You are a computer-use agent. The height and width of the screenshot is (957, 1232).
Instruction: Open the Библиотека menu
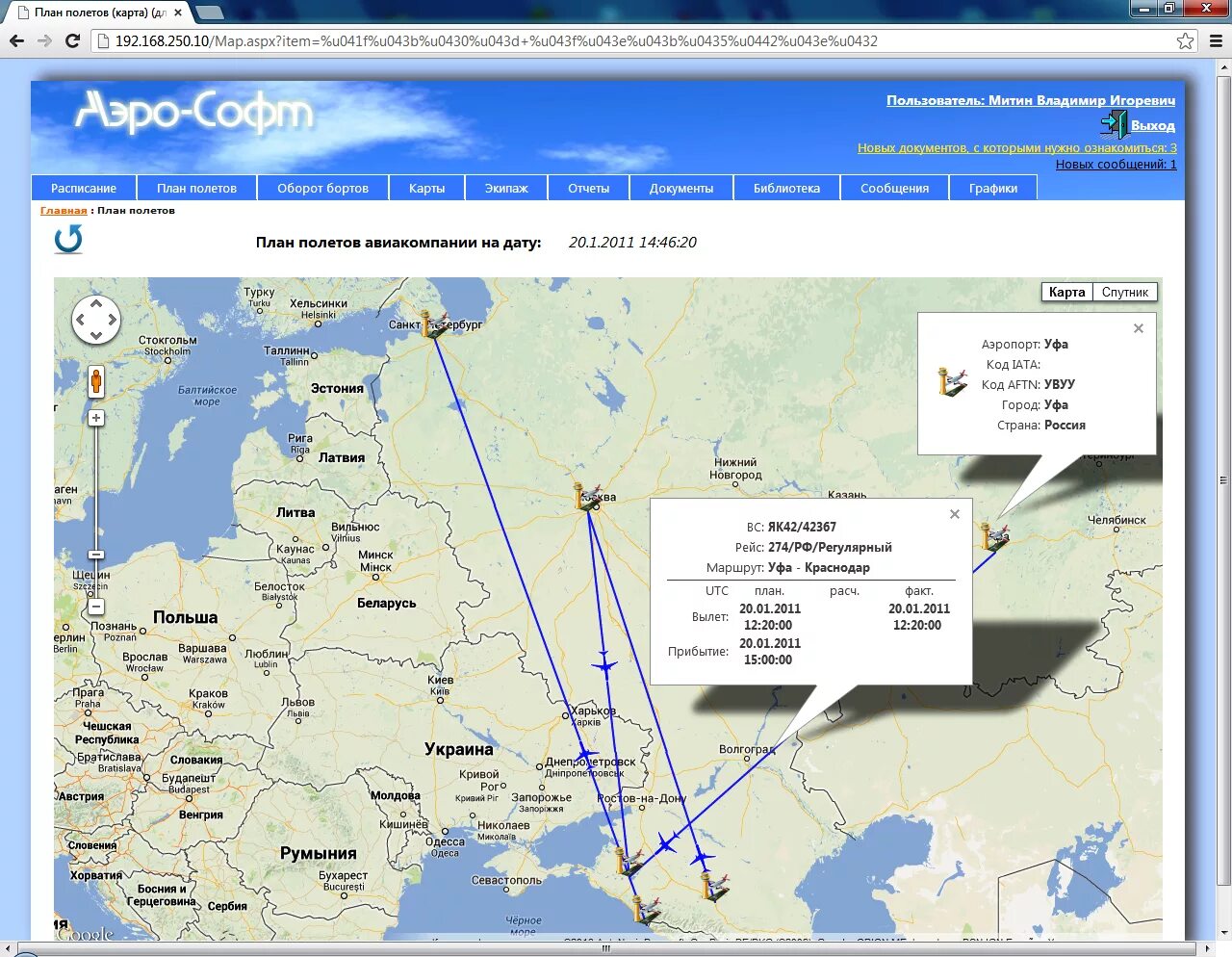pyautogui.click(x=786, y=188)
